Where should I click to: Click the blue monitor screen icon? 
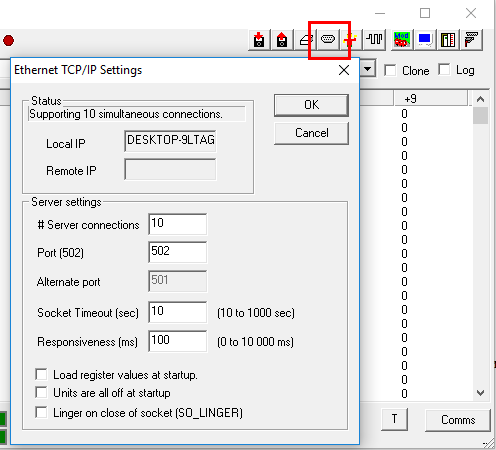pyautogui.click(x=425, y=40)
